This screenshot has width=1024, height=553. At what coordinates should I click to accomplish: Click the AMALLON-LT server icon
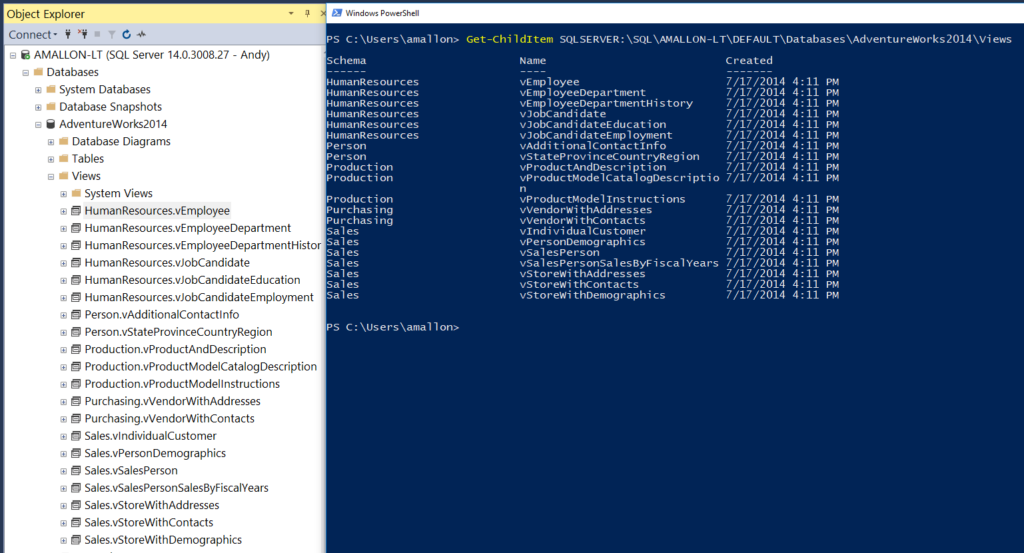pyautogui.click(x=25, y=55)
